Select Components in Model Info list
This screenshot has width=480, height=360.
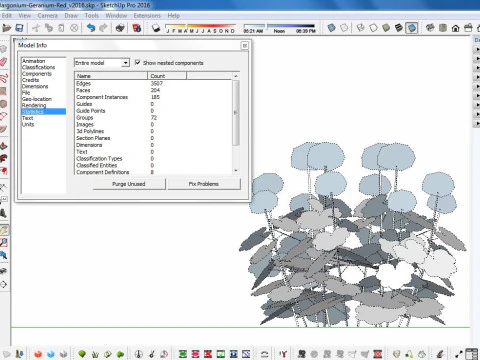coord(37,74)
